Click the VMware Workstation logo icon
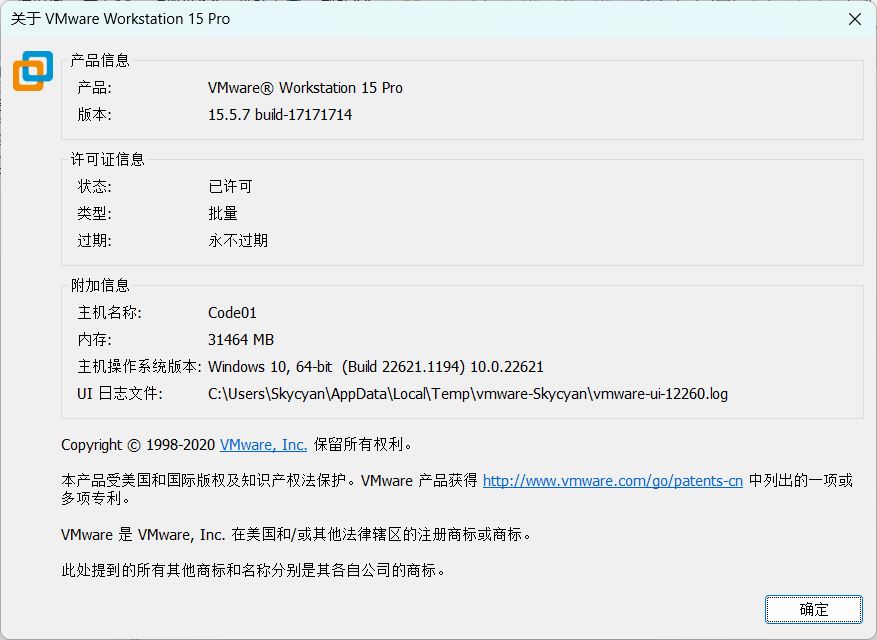The image size is (877, 640). (33, 70)
